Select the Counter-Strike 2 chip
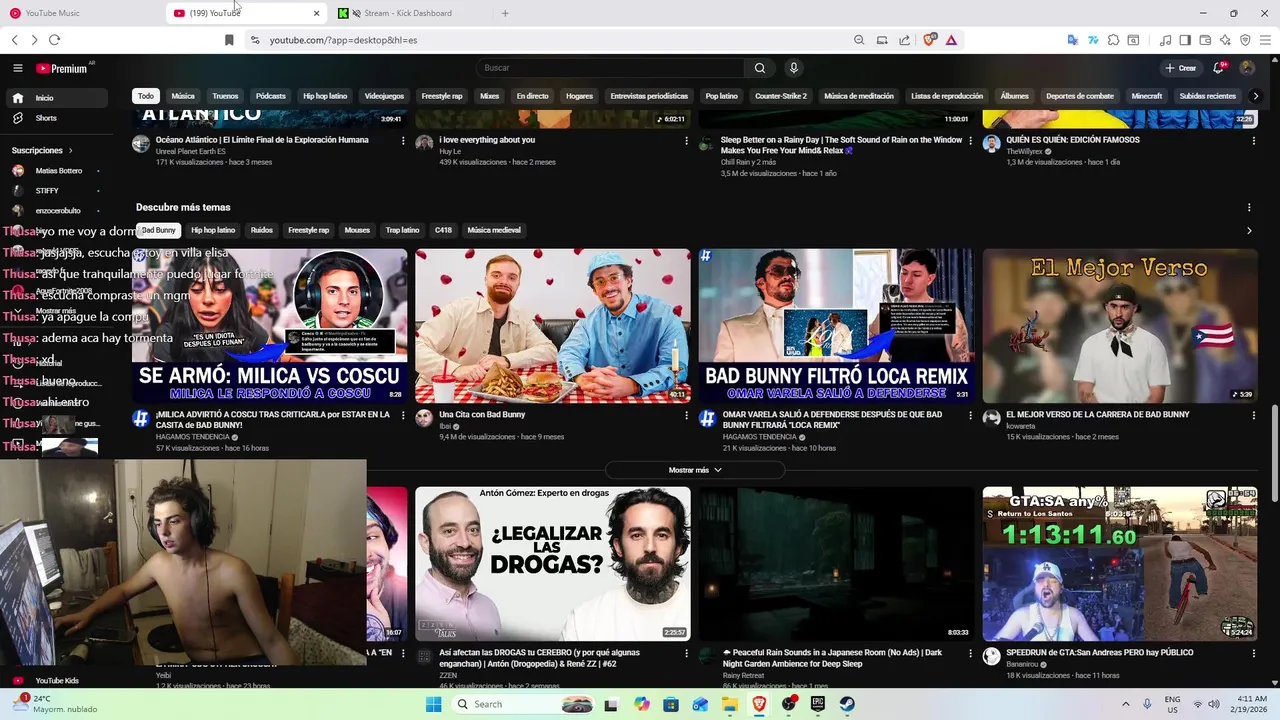The image size is (1280, 720). pyautogui.click(x=781, y=96)
